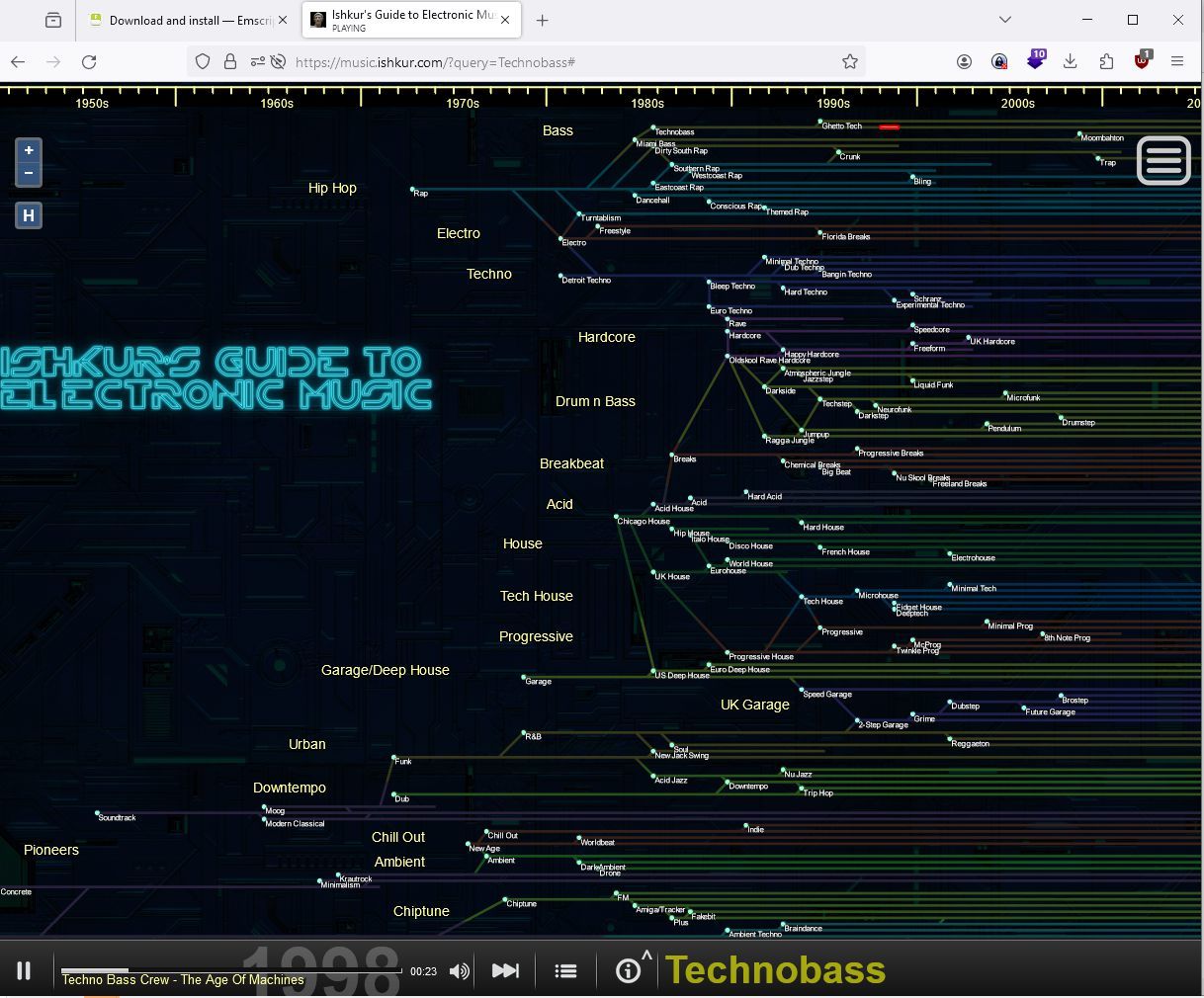This screenshot has width=1204, height=998.
Task: Click the Garage/Deep House scene label
Action: (x=386, y=670)
